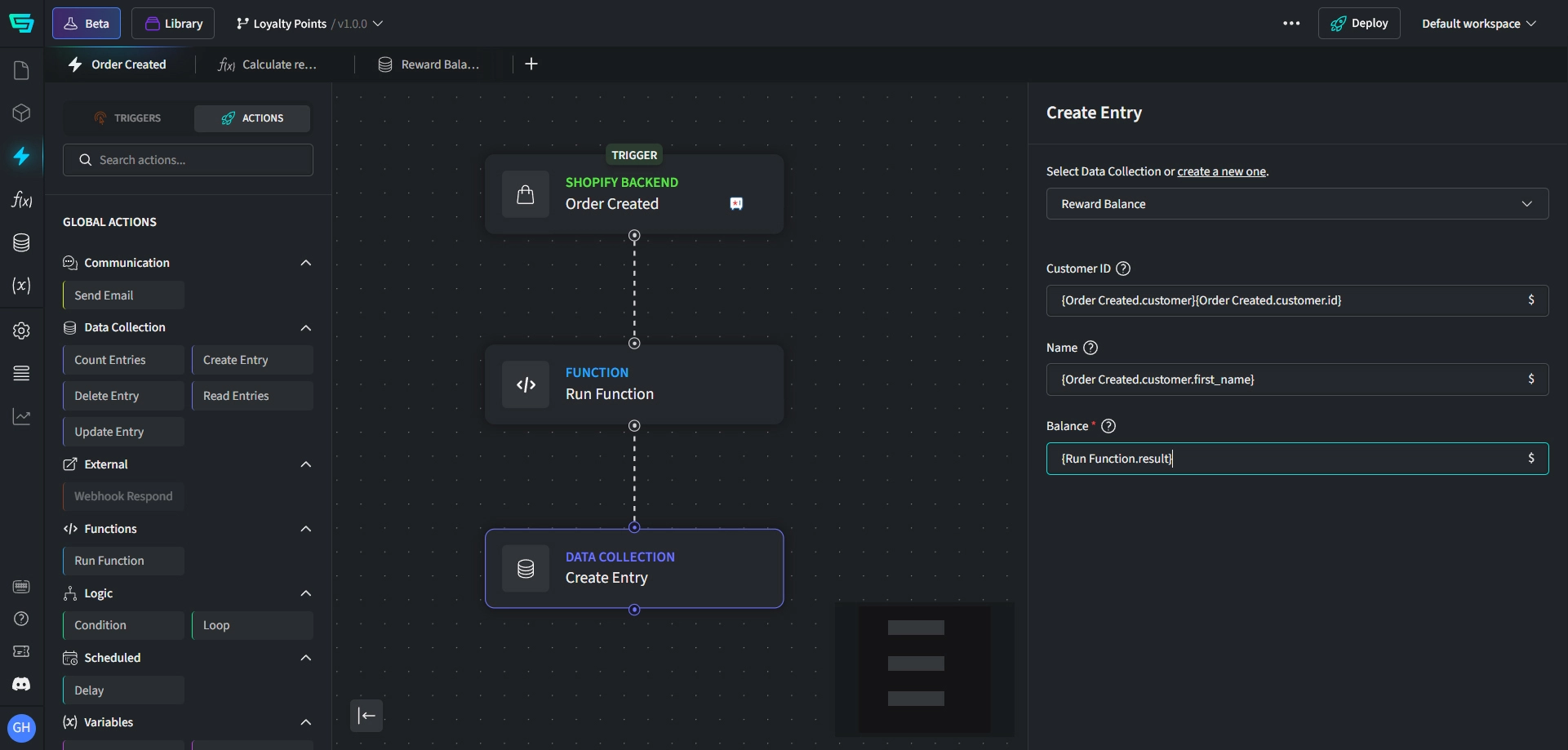Image resolution: width=1568 pixels, height=750 pixels.
Task: Click the (x) variables sidebar icon
Action: [x=22, y=286]
